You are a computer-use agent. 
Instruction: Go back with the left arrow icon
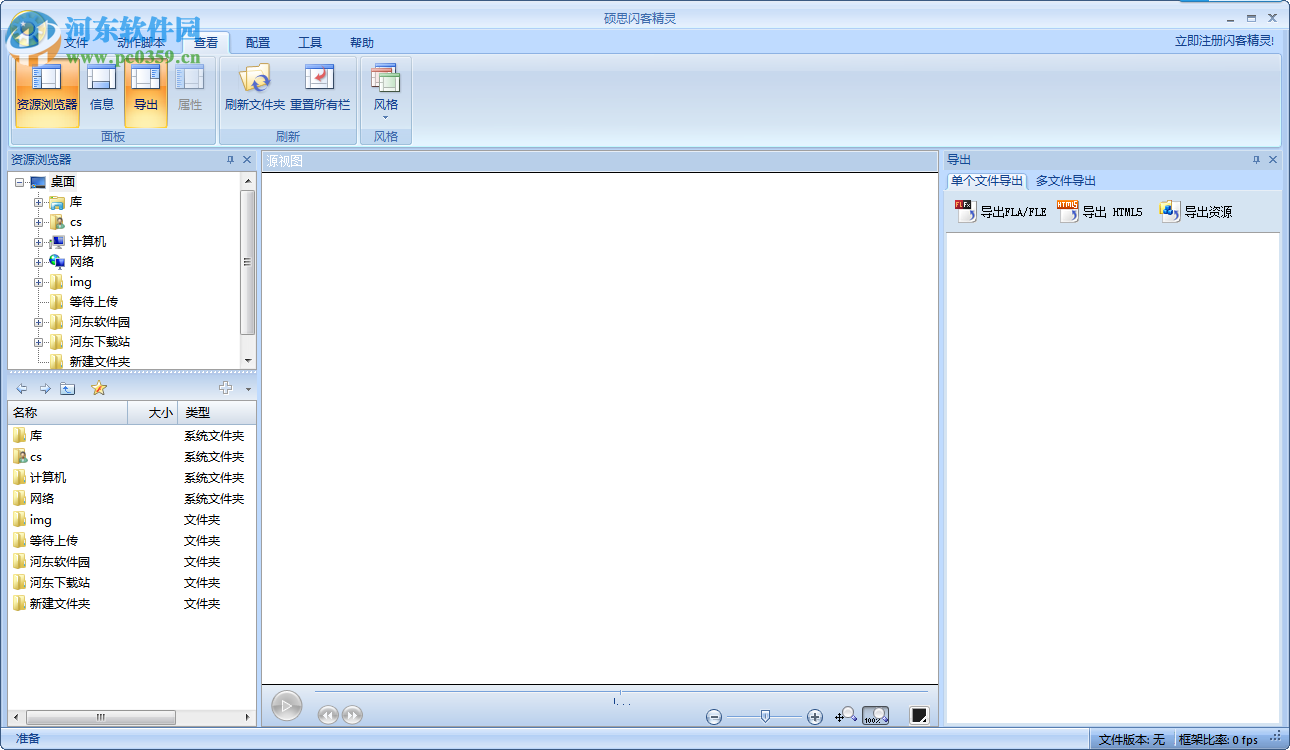pyautogui.click(x=22, y=388)
